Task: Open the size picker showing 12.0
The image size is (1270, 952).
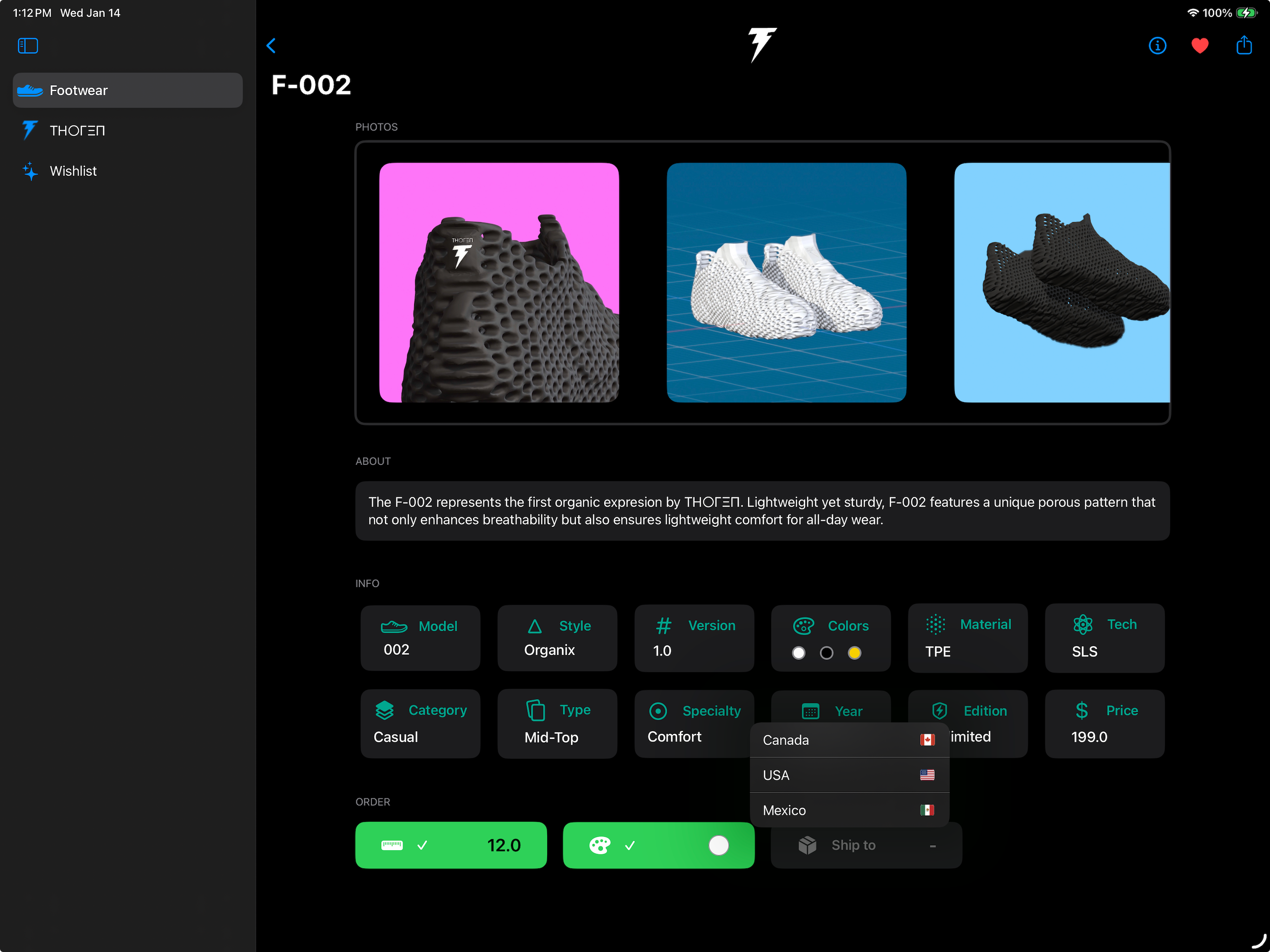Action: tap(451, 845)
